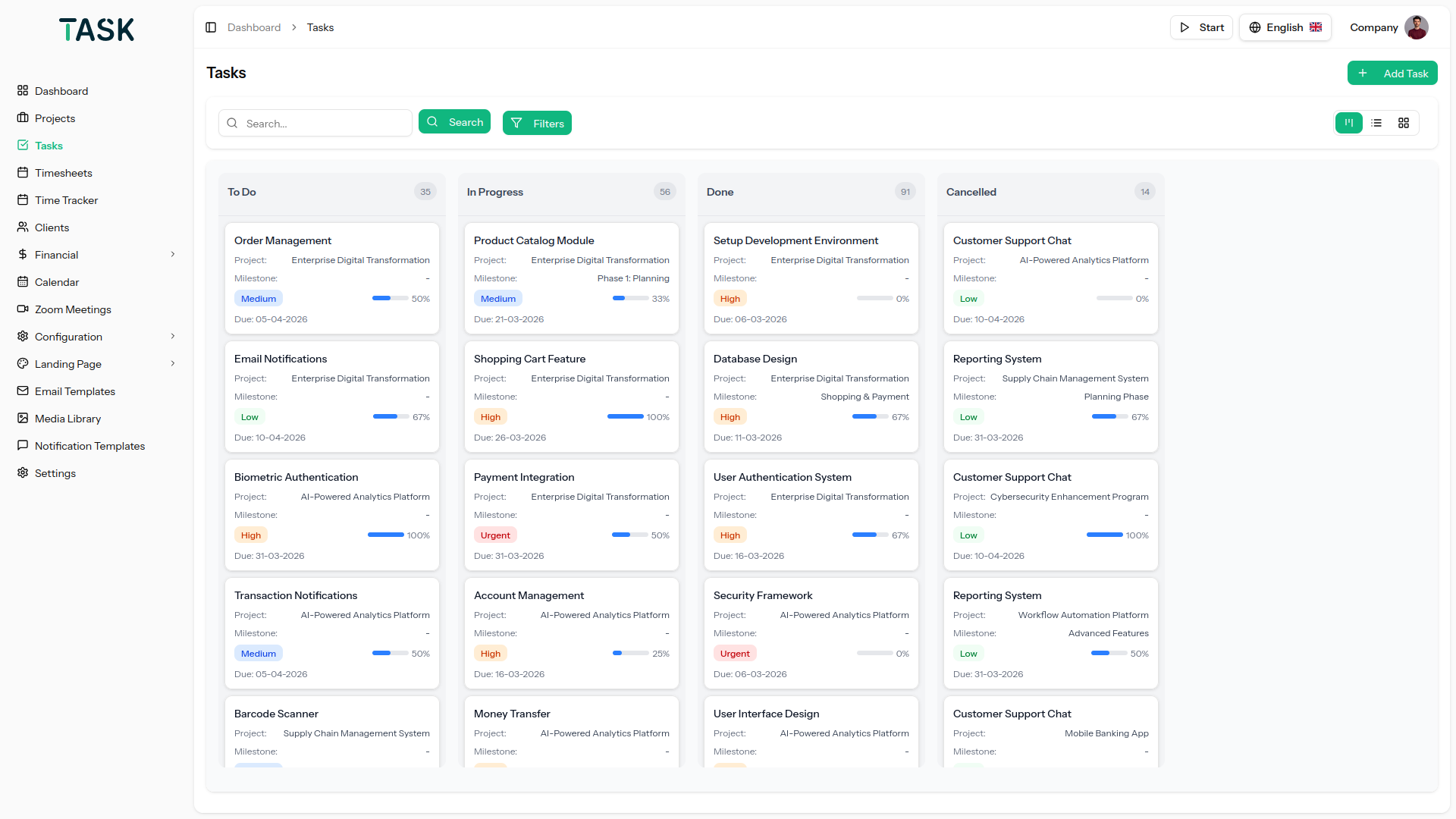This screenshot has height=819, width=1456.
Task: Open Email Templates from sidebar
Action: 75,391
